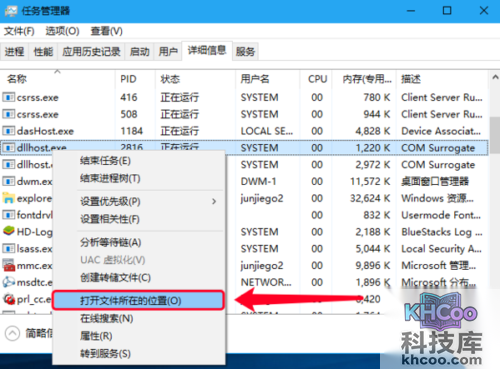Click description 桌面窗口管理器
Viewport: 500px width, 369px height.
pos(435,181)
